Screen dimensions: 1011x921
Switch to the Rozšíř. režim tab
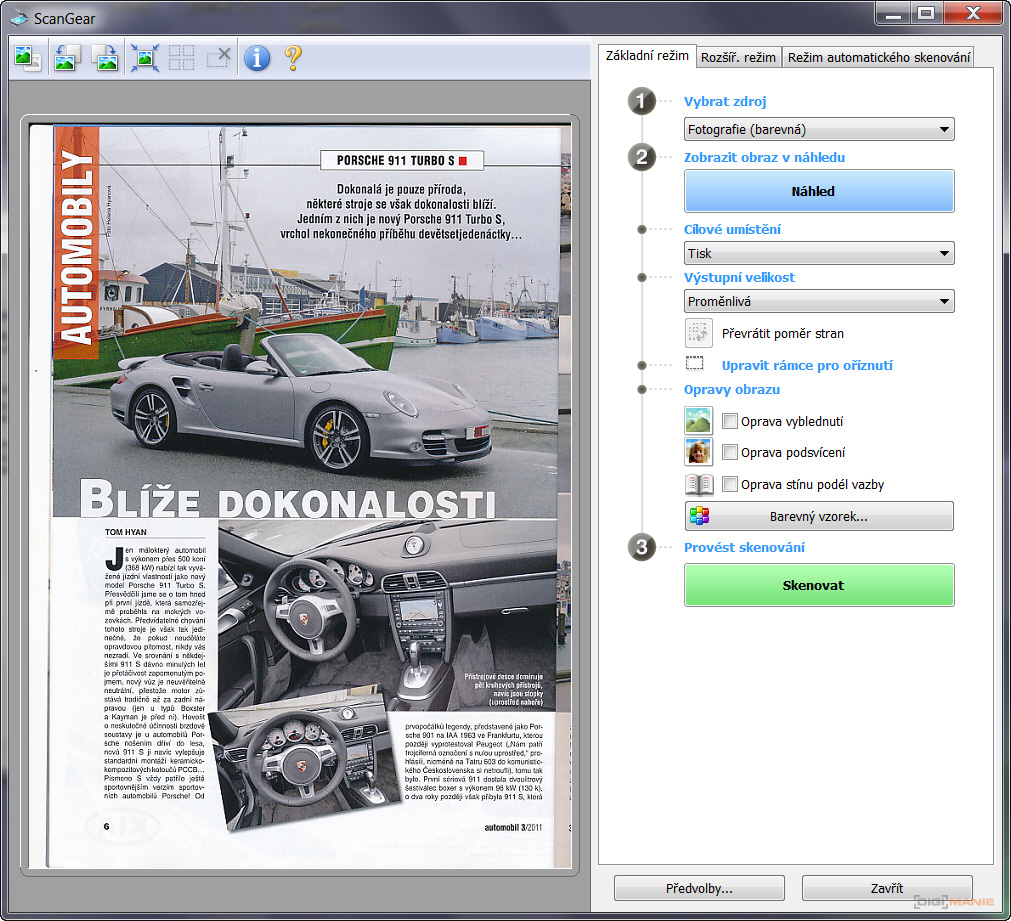[x=739, y=57]
